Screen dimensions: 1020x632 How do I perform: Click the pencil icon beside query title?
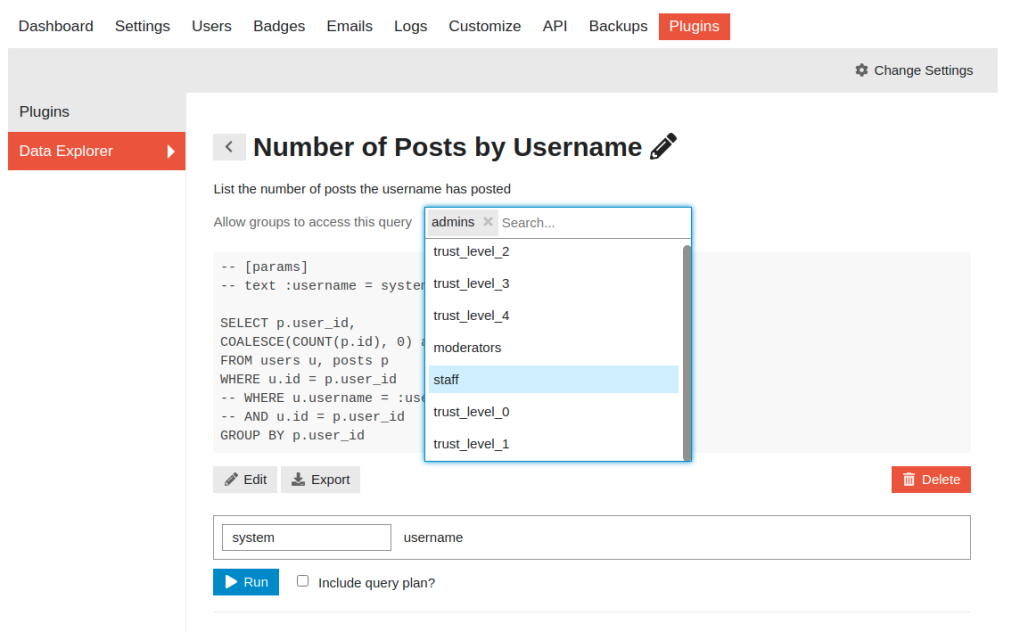pyautogui.click(x=664, y=146)
